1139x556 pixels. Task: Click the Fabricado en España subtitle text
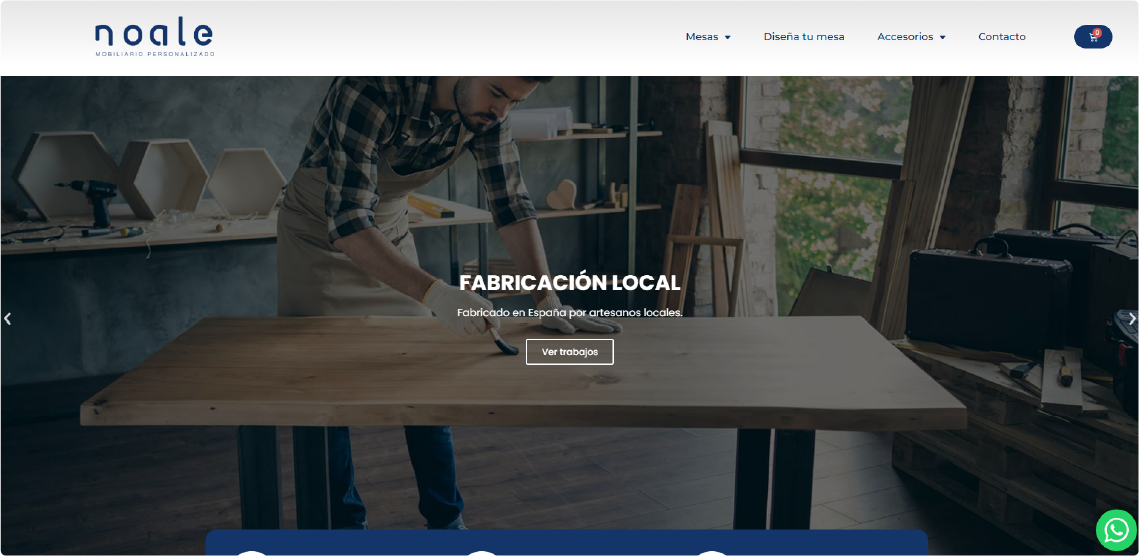point(569,313)
